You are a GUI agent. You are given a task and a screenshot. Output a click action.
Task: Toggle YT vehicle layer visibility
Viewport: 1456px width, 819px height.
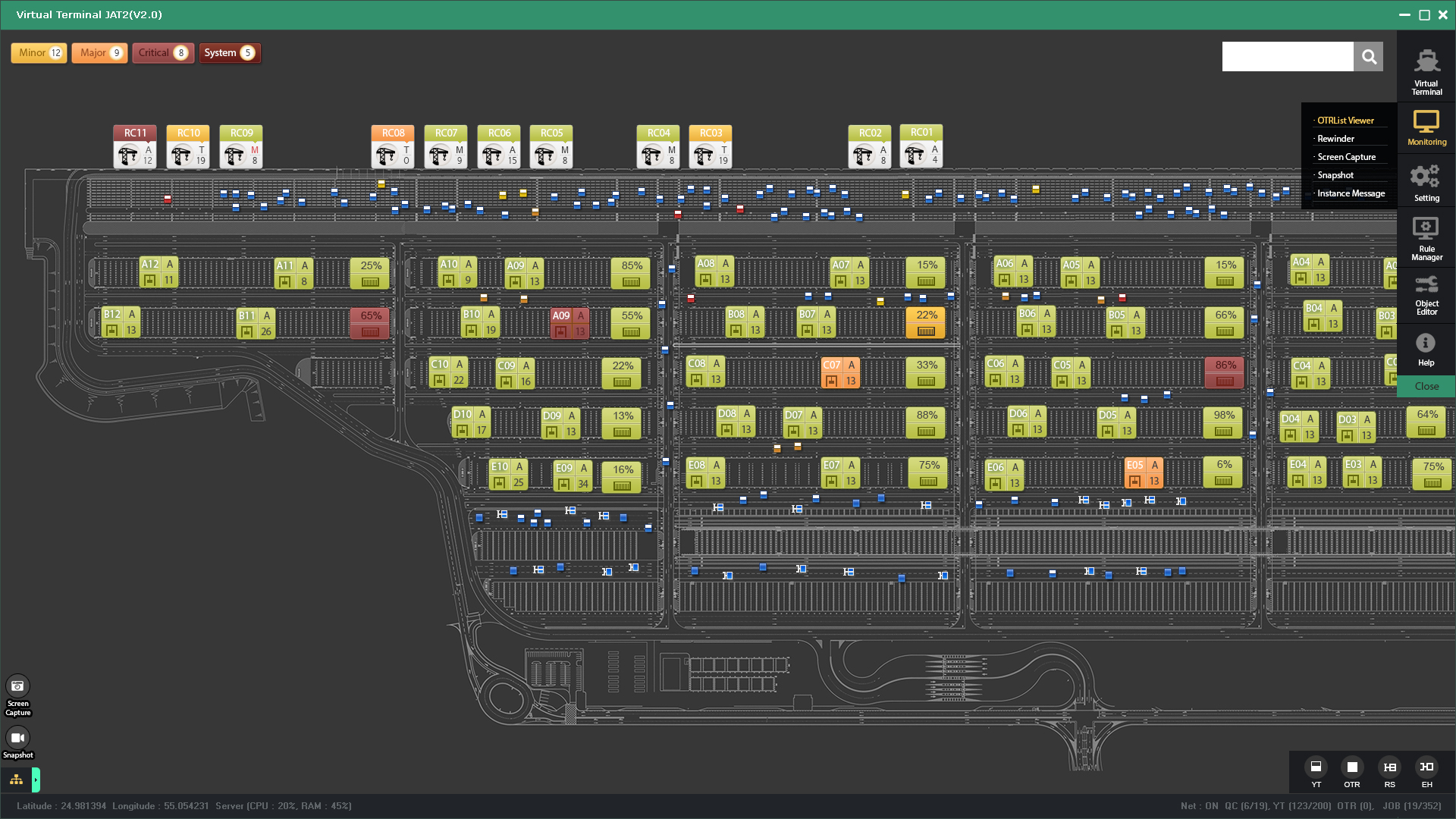point(1316,767)
